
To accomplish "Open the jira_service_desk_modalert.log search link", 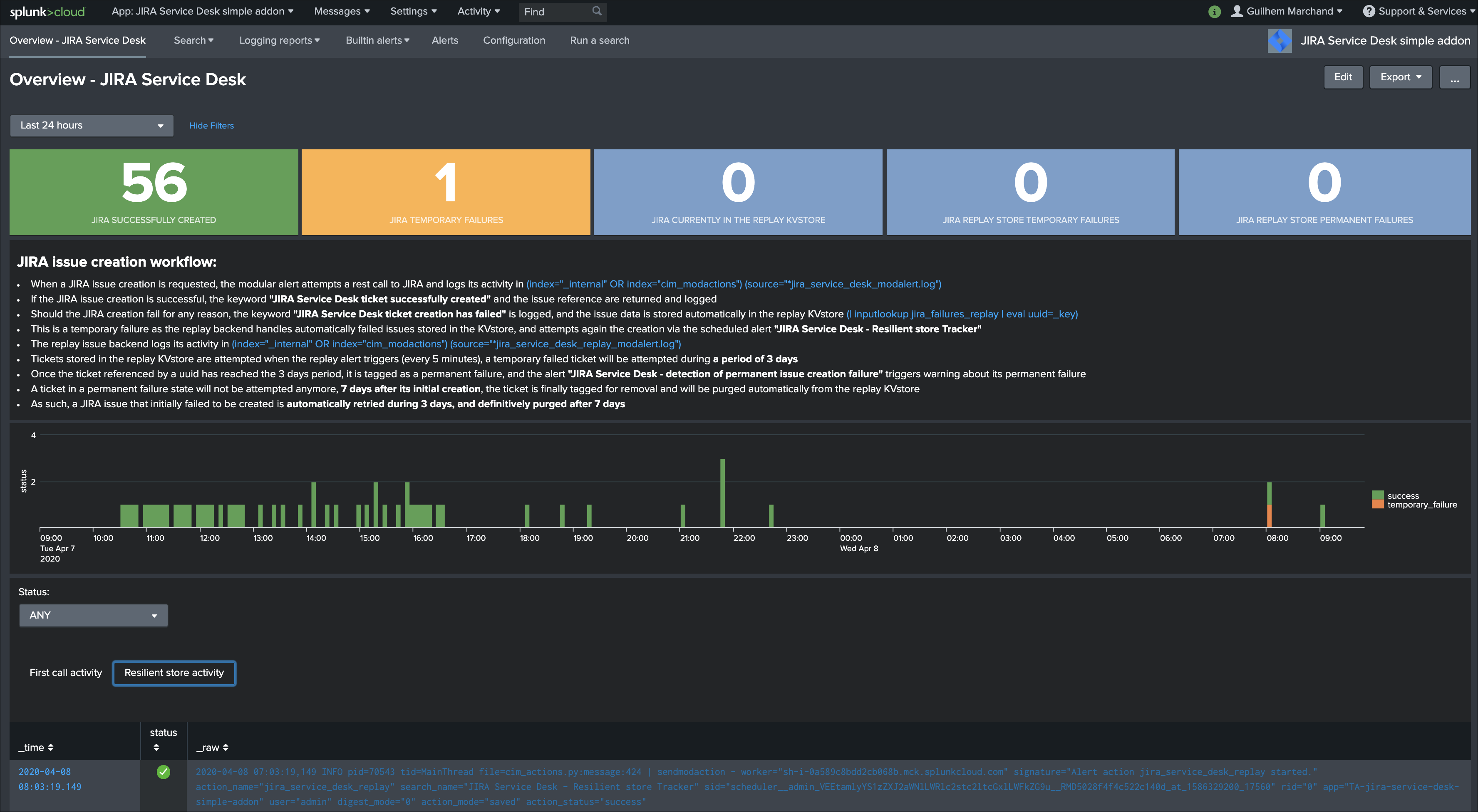I will [x=733, y=284].
